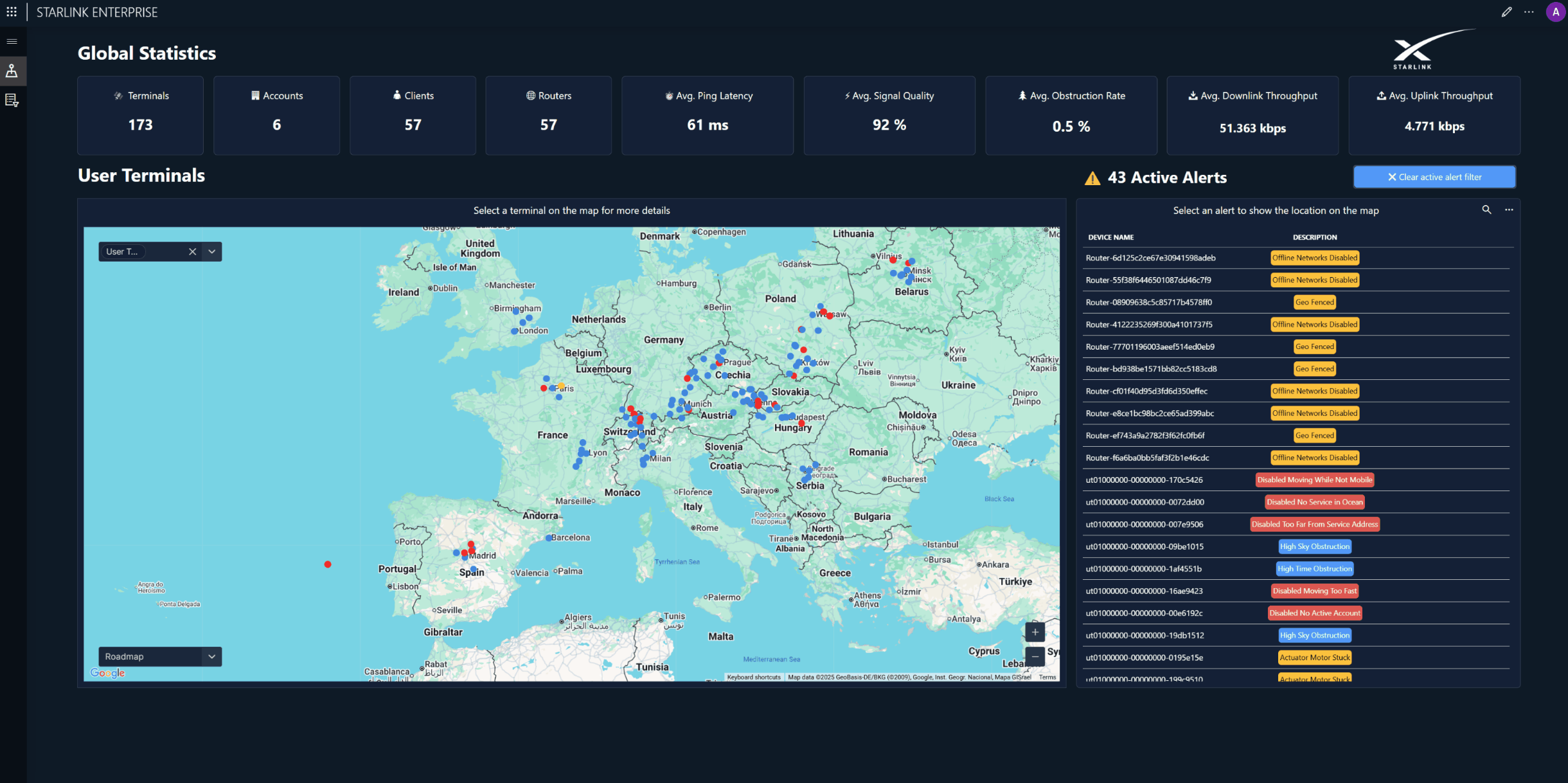Click the orange terminal dot near Paris
The height and width of the screenshot is (783, 1568).
(x=561, y=386)
